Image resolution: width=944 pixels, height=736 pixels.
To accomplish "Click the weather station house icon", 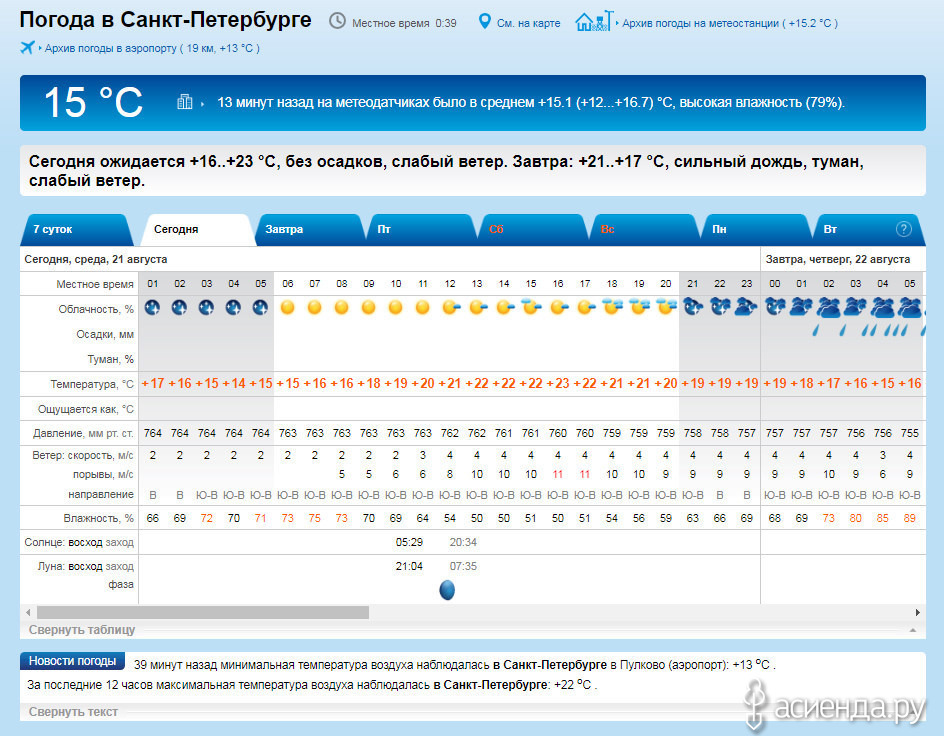I will 594,22.
